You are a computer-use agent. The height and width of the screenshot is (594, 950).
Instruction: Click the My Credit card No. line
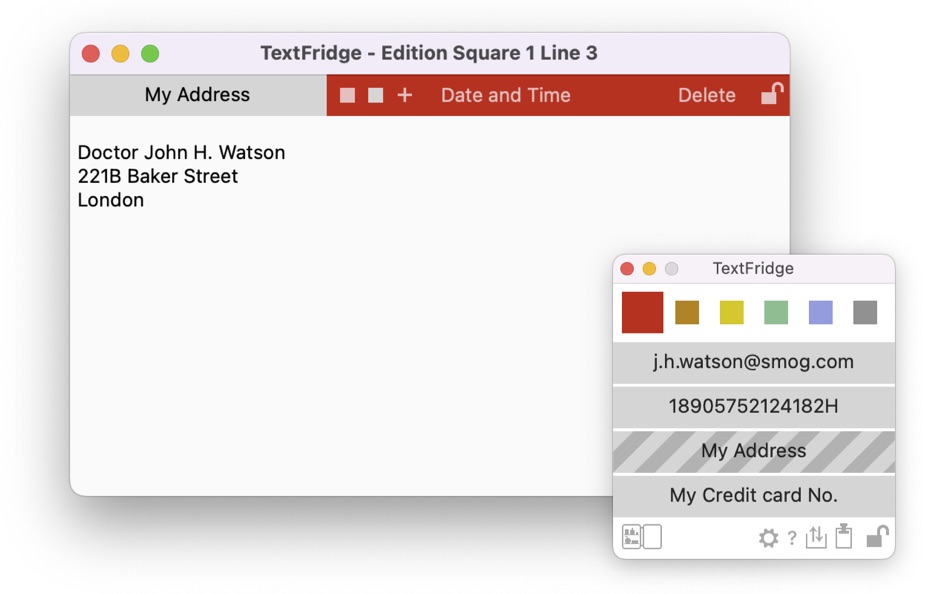point(754,496)
